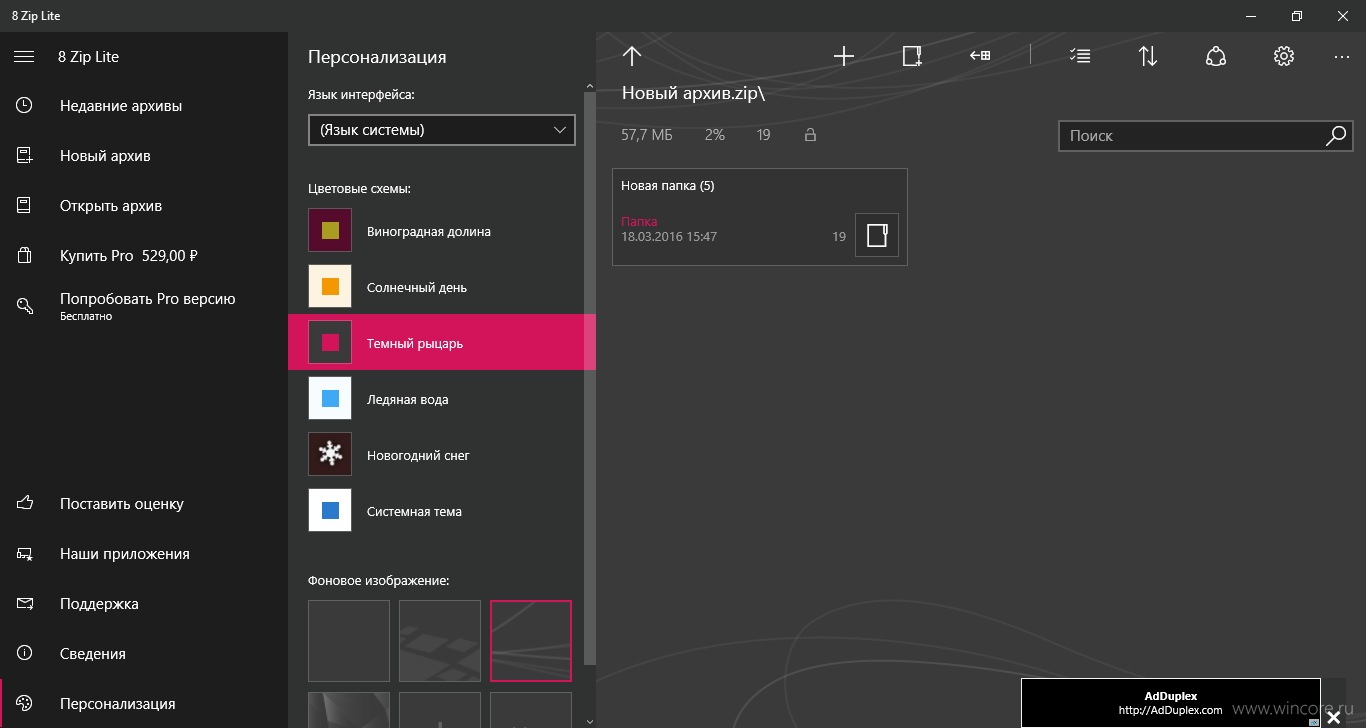Open Поставить оценку item
The height and width of the screenshot is (728, 1366).
[x=144, y=504]
